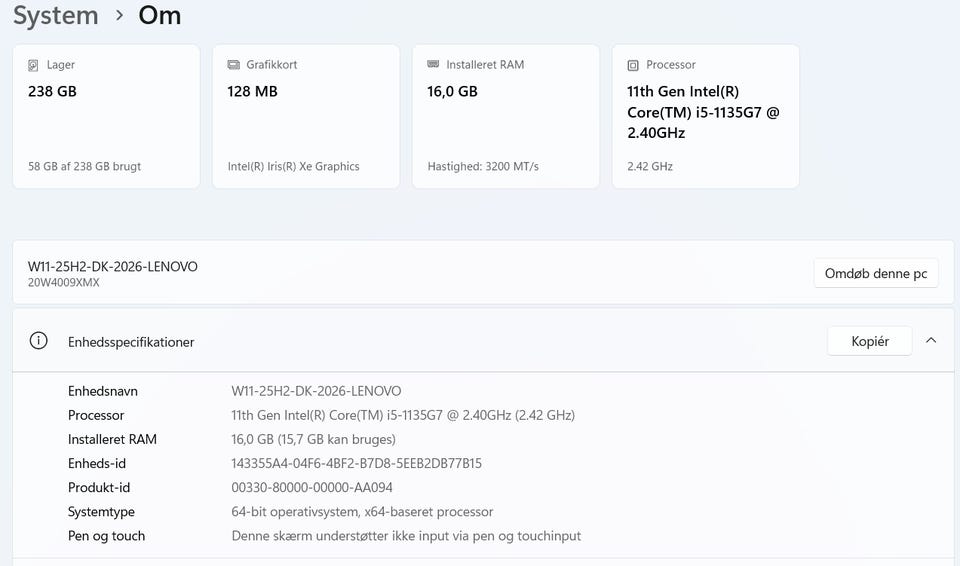Click the storage (Lager) icon
The width and height of the screenshot is (960, 566).
tap(33, 65)
